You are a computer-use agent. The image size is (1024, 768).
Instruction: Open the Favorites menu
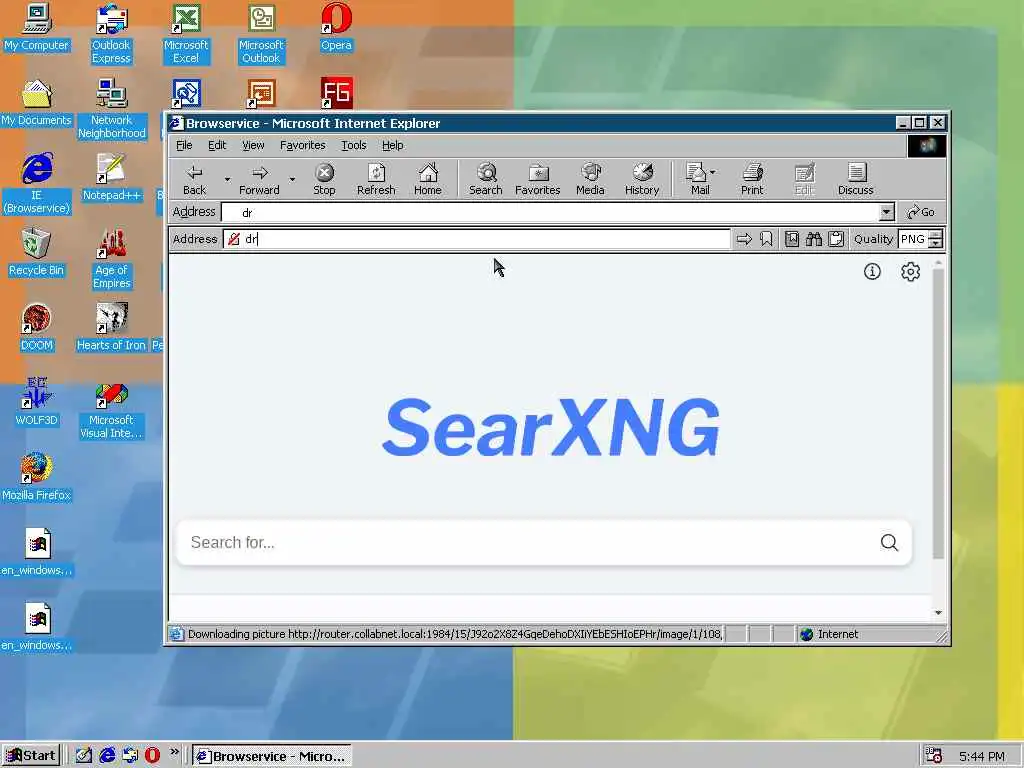click(302, 145)
